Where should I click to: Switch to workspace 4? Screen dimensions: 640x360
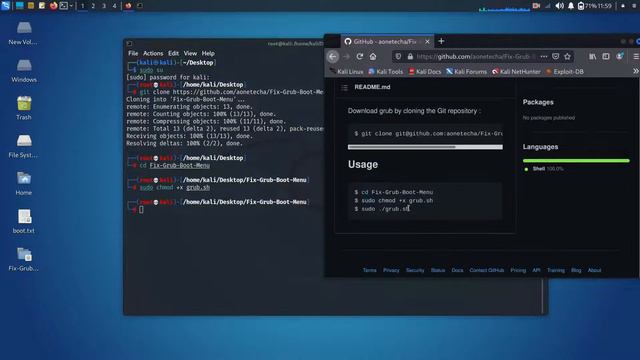(114, 6)
